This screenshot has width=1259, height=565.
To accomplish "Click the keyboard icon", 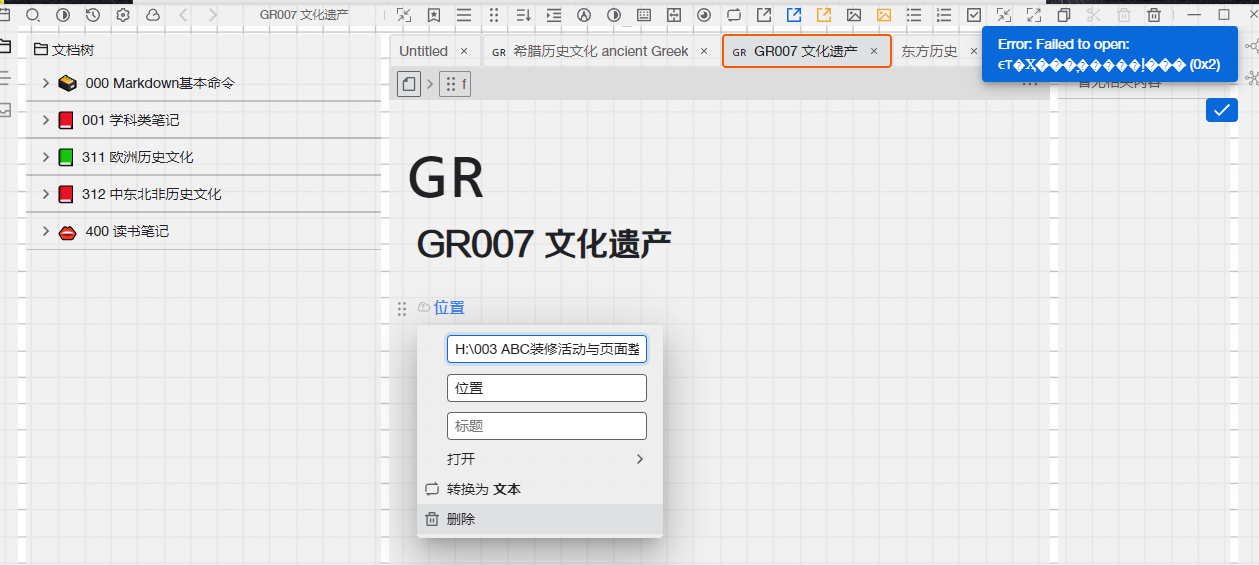I will [644, 15].
